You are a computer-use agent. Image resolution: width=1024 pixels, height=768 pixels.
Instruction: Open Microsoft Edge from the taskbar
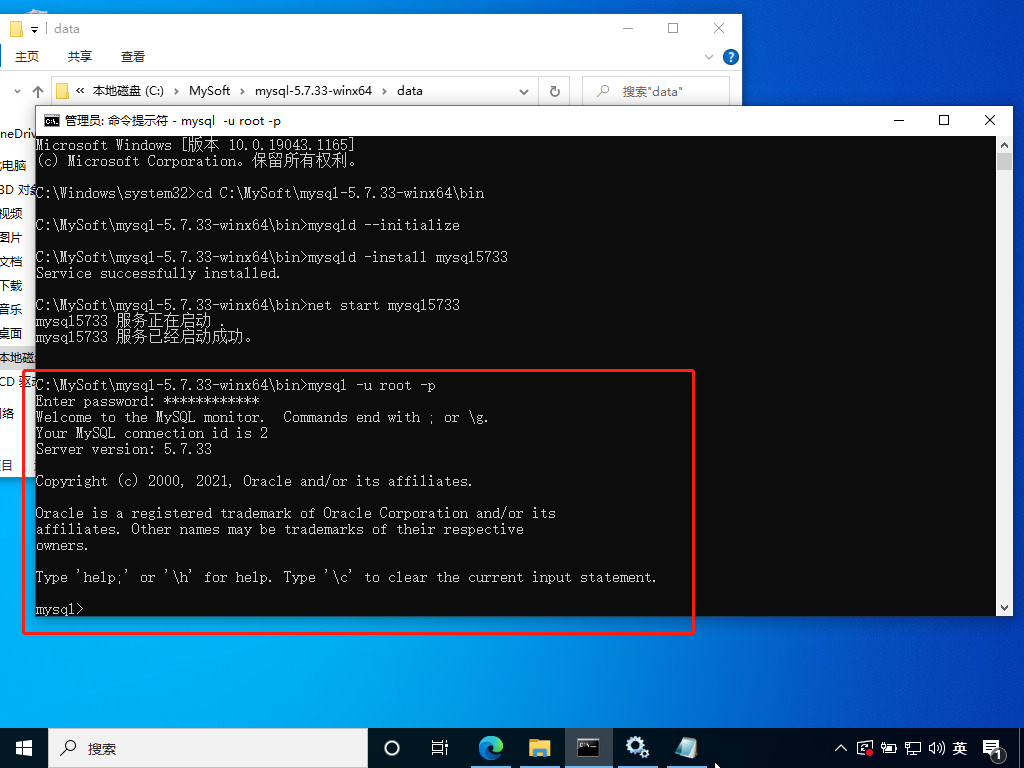point(490,748)
